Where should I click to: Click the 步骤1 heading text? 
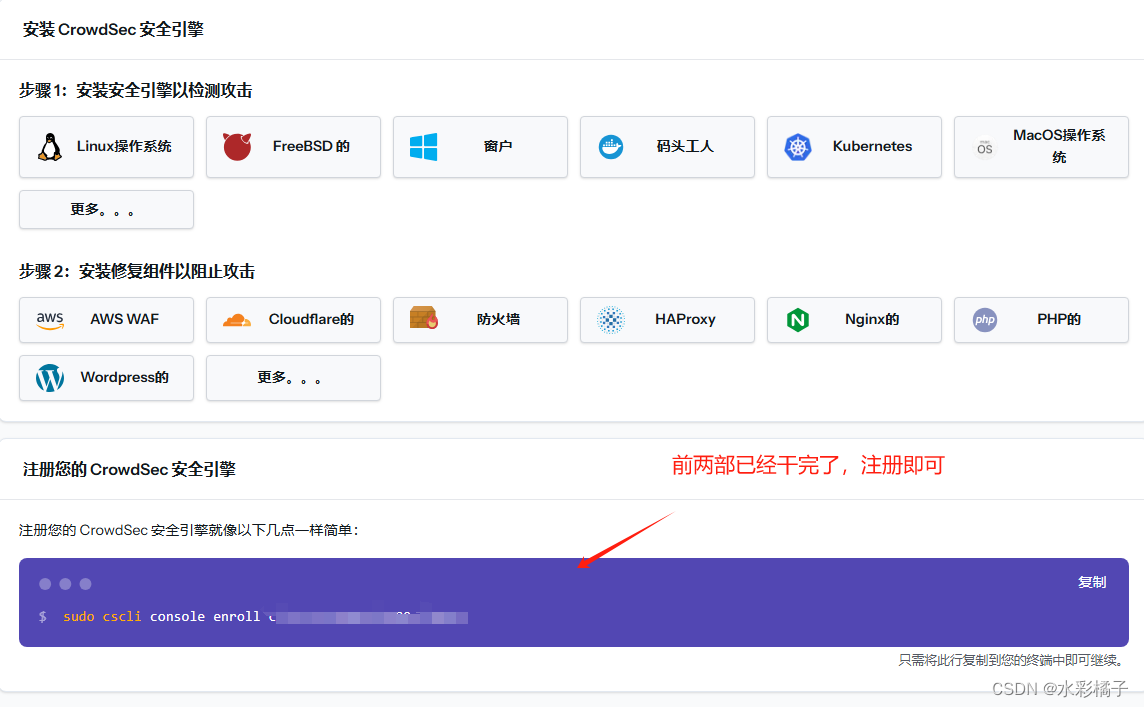click(136, 90)
